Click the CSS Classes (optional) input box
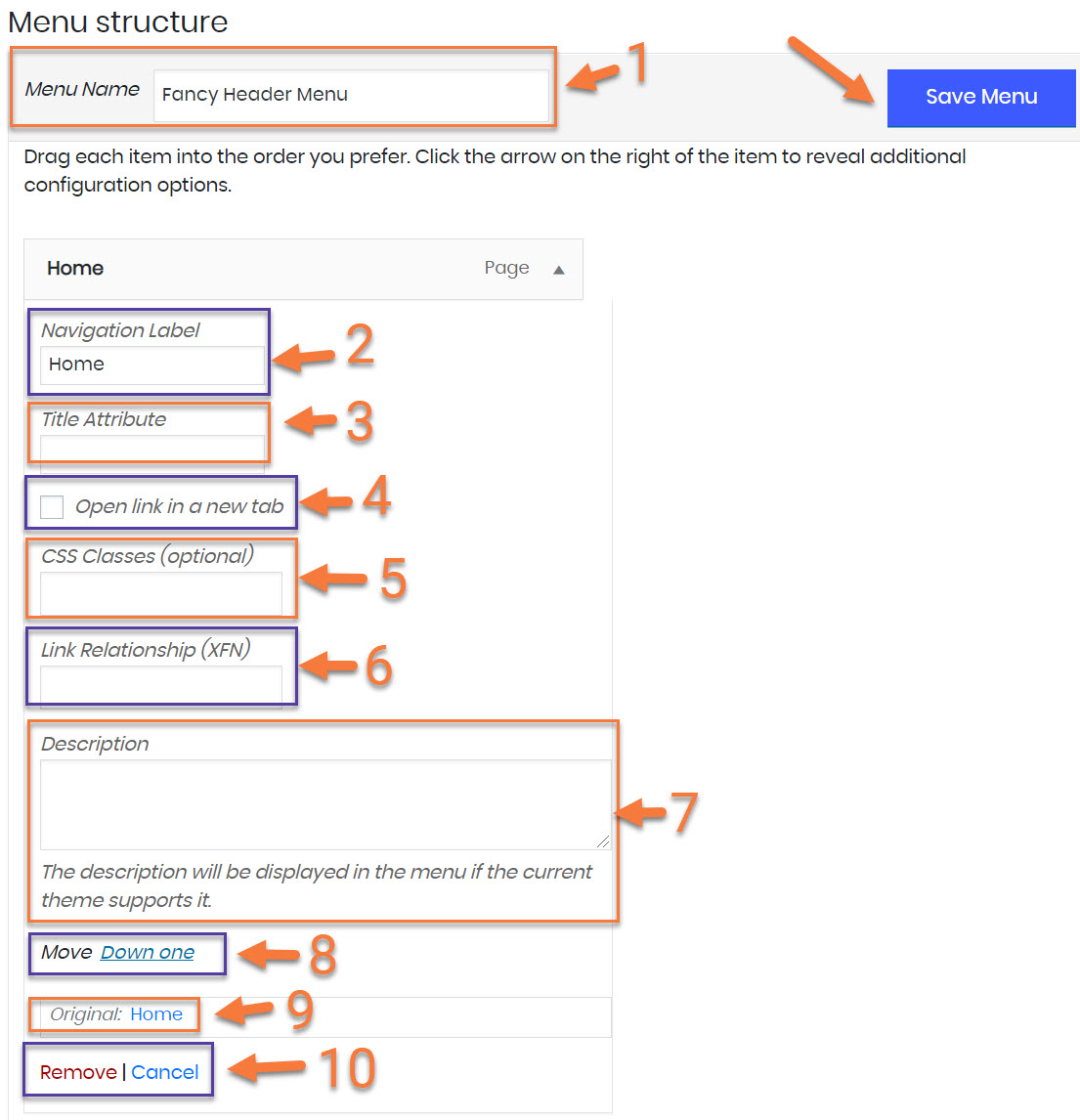 coord(160,593)
